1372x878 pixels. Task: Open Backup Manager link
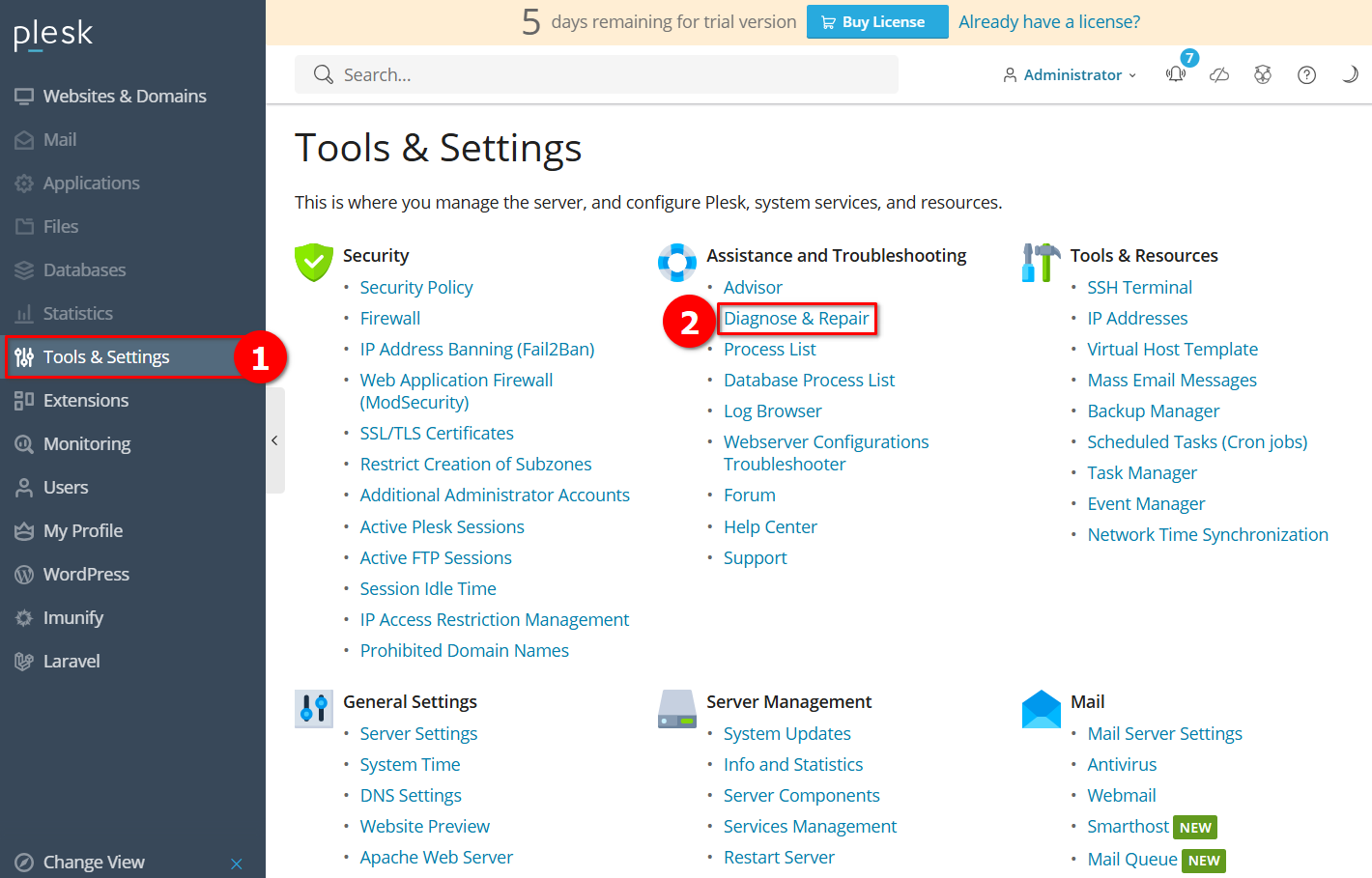(x=1154, y=411)
